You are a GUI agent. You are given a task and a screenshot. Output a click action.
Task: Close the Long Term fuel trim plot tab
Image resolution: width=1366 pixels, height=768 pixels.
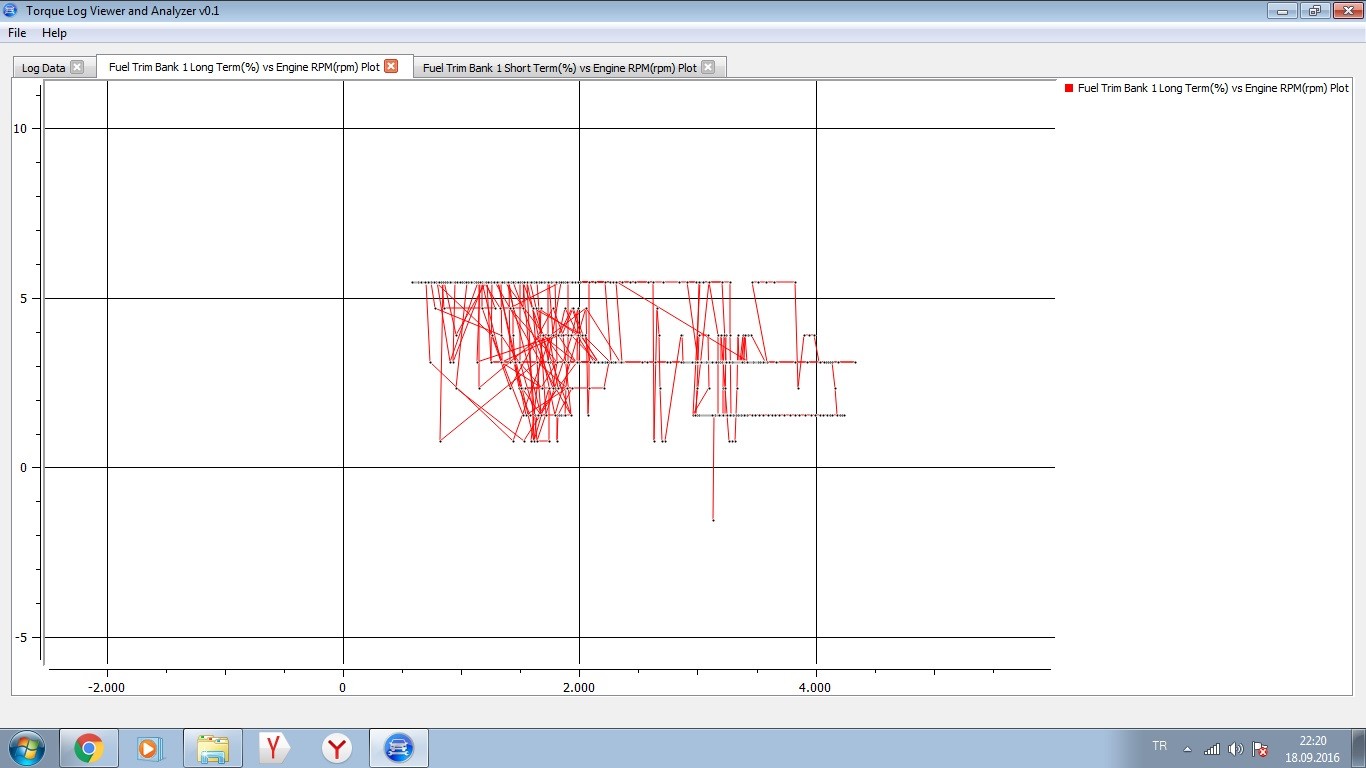pyautogui.click(x=391, y=66)
